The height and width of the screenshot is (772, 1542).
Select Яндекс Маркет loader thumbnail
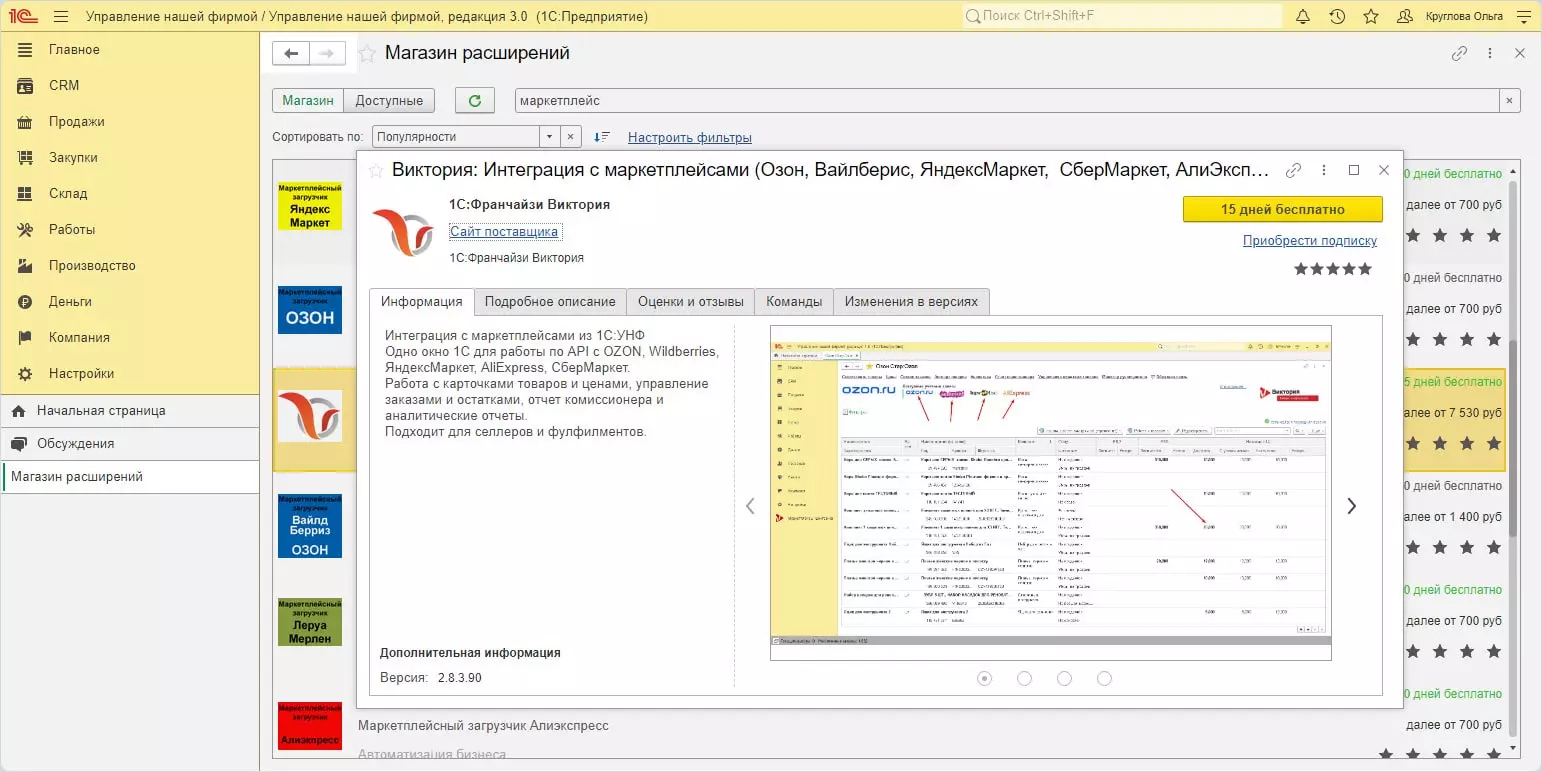click(x=310, y=205)
